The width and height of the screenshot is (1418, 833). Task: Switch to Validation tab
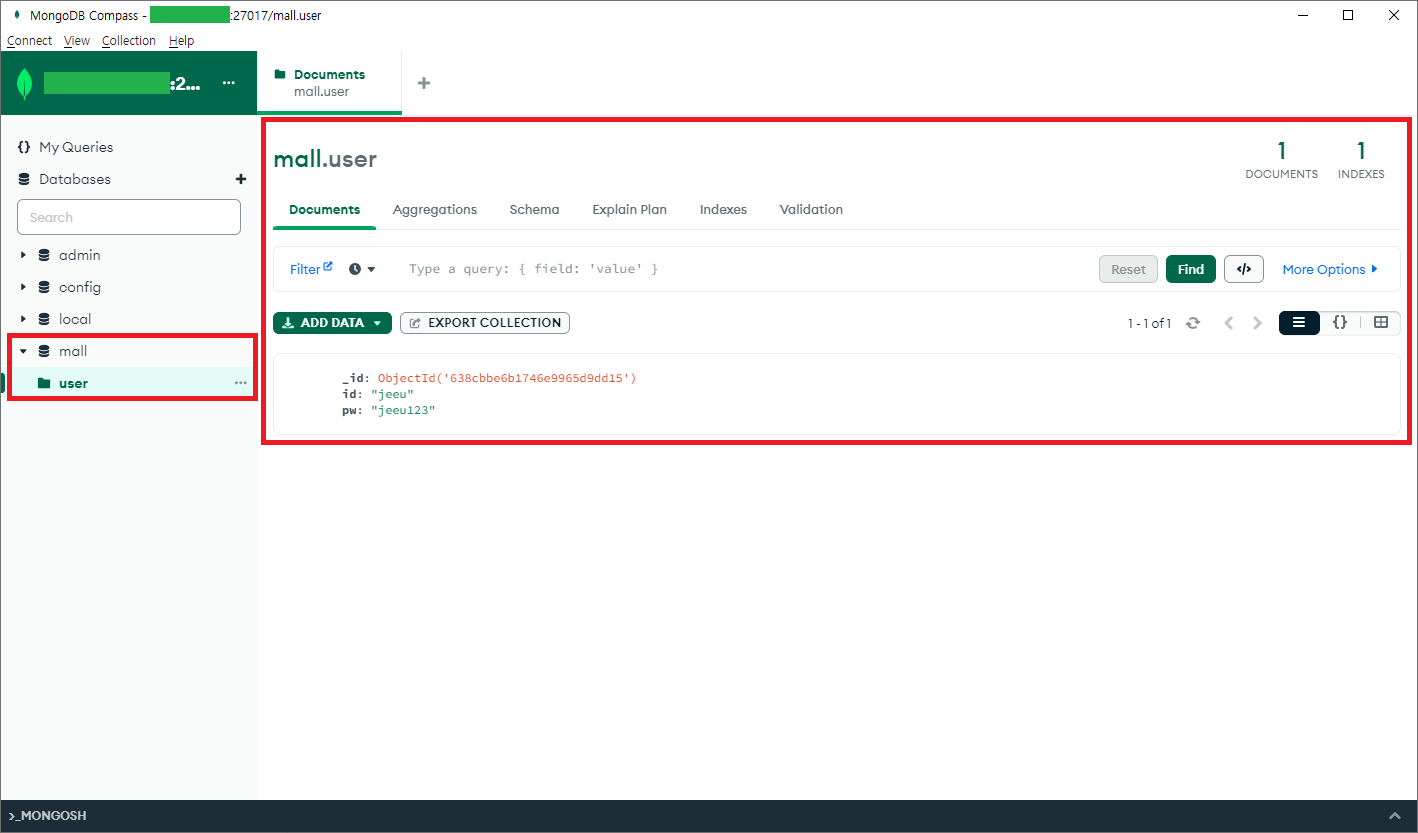[811, 210]
